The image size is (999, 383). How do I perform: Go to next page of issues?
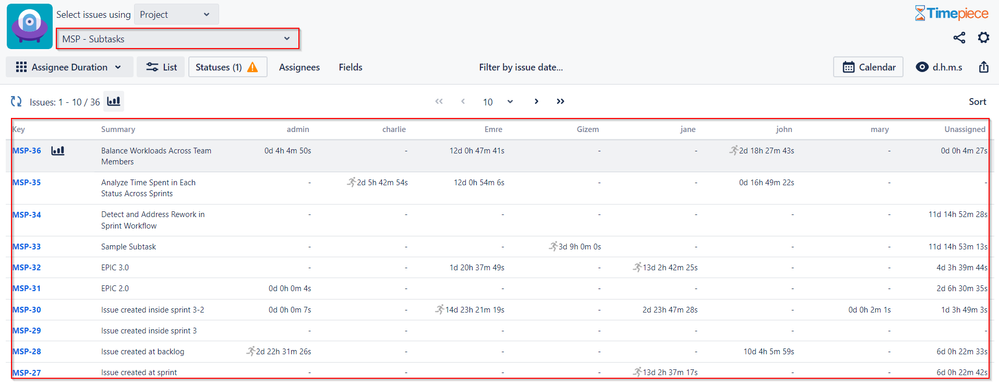536,101
